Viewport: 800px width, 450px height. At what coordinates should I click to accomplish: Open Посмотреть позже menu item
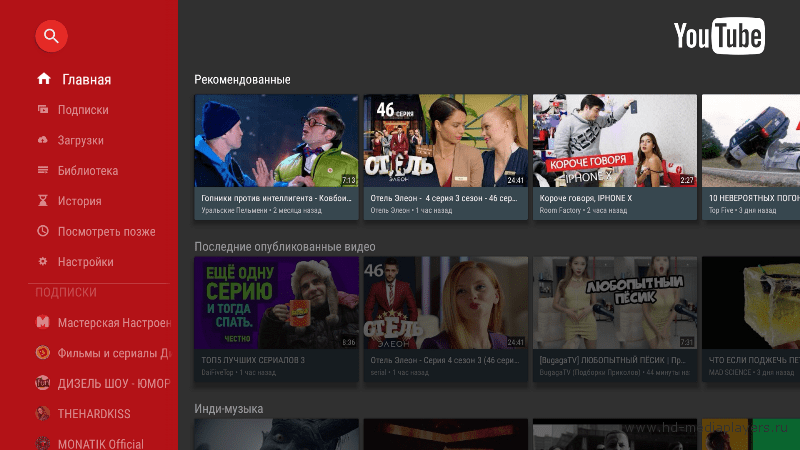click(x=107, y=232)
